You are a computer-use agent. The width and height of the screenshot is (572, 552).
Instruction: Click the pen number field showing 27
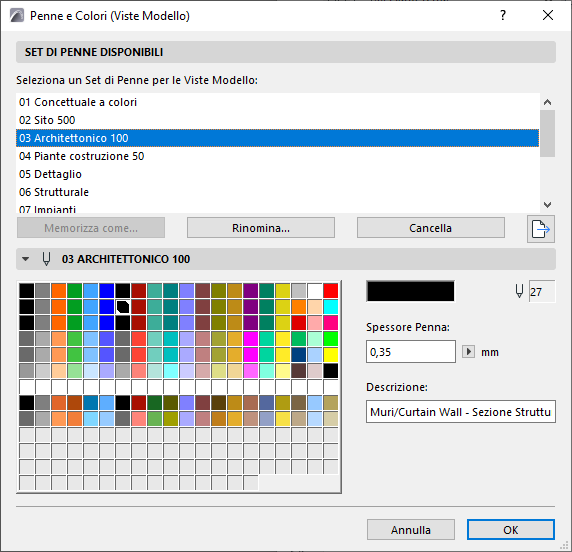coord(542,292)
